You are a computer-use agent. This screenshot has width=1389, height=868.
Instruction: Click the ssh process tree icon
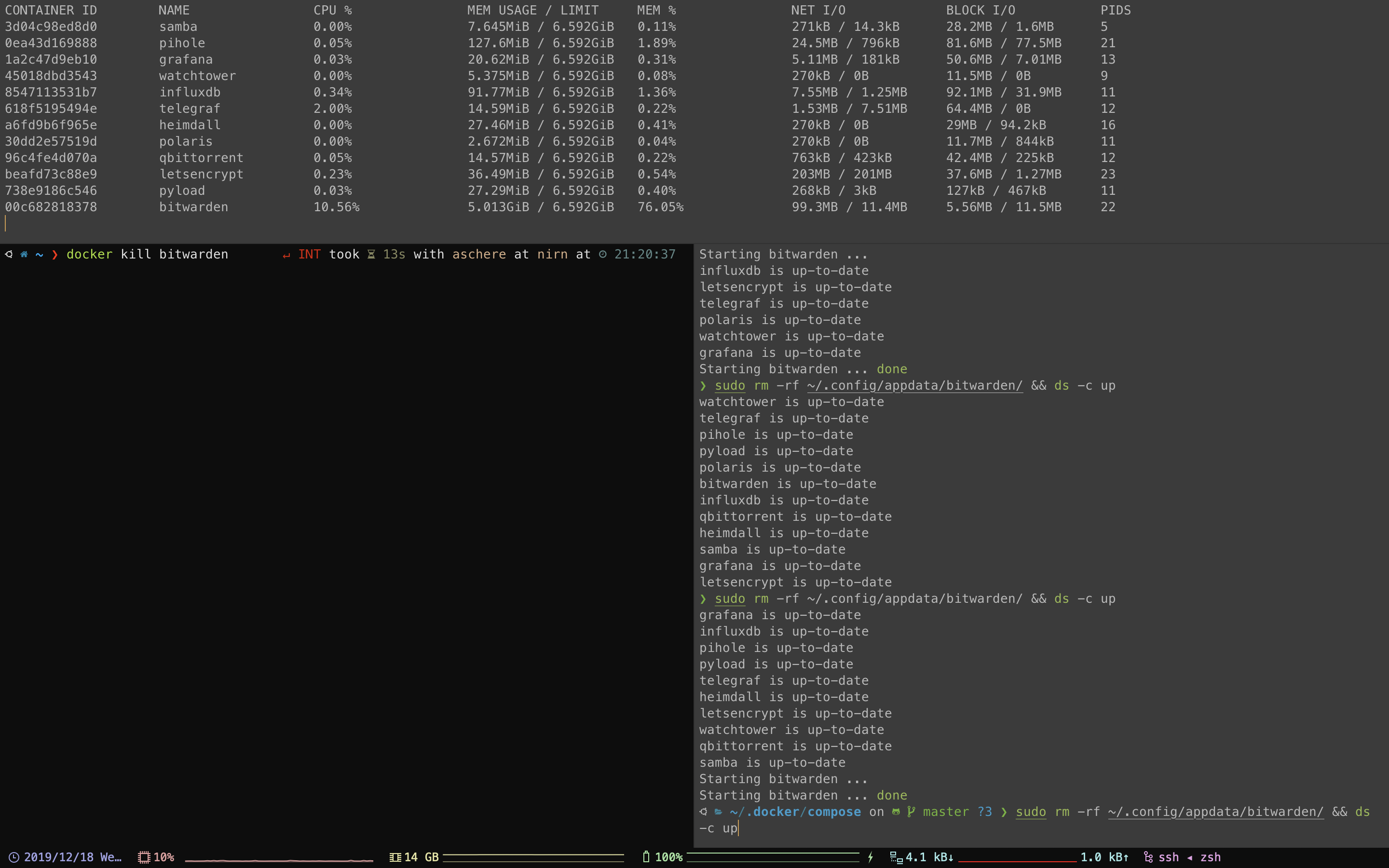(x=1148, y=857)
